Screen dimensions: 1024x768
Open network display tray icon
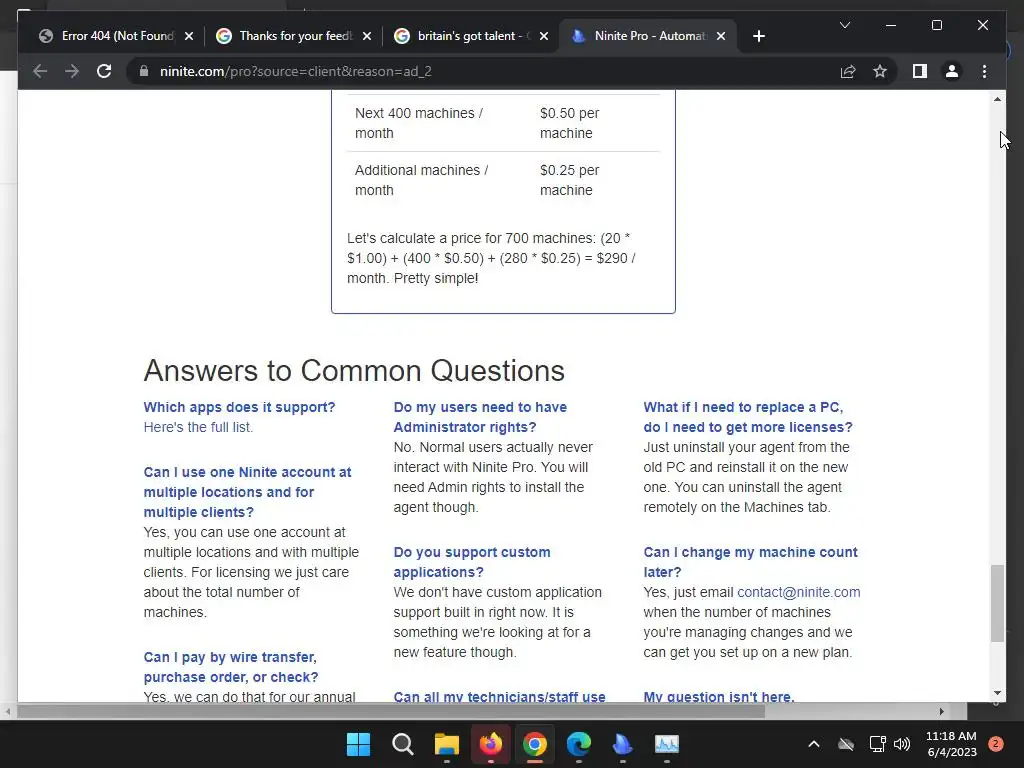(877, 744)
